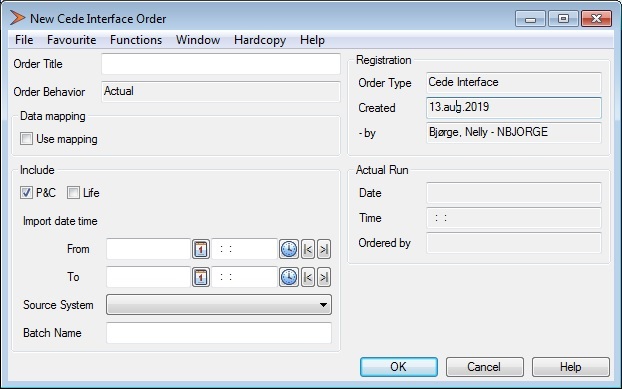This screenshot has height=389, width=622.
Task: Click the To time input field
Action: (x=244, y=277)
